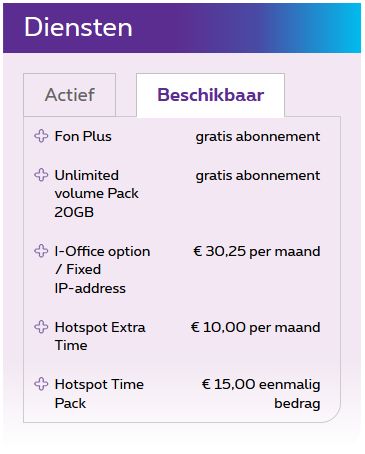Select the Beschikbaar tab
This screenshot has height=454, width=365.
[210, 95]
